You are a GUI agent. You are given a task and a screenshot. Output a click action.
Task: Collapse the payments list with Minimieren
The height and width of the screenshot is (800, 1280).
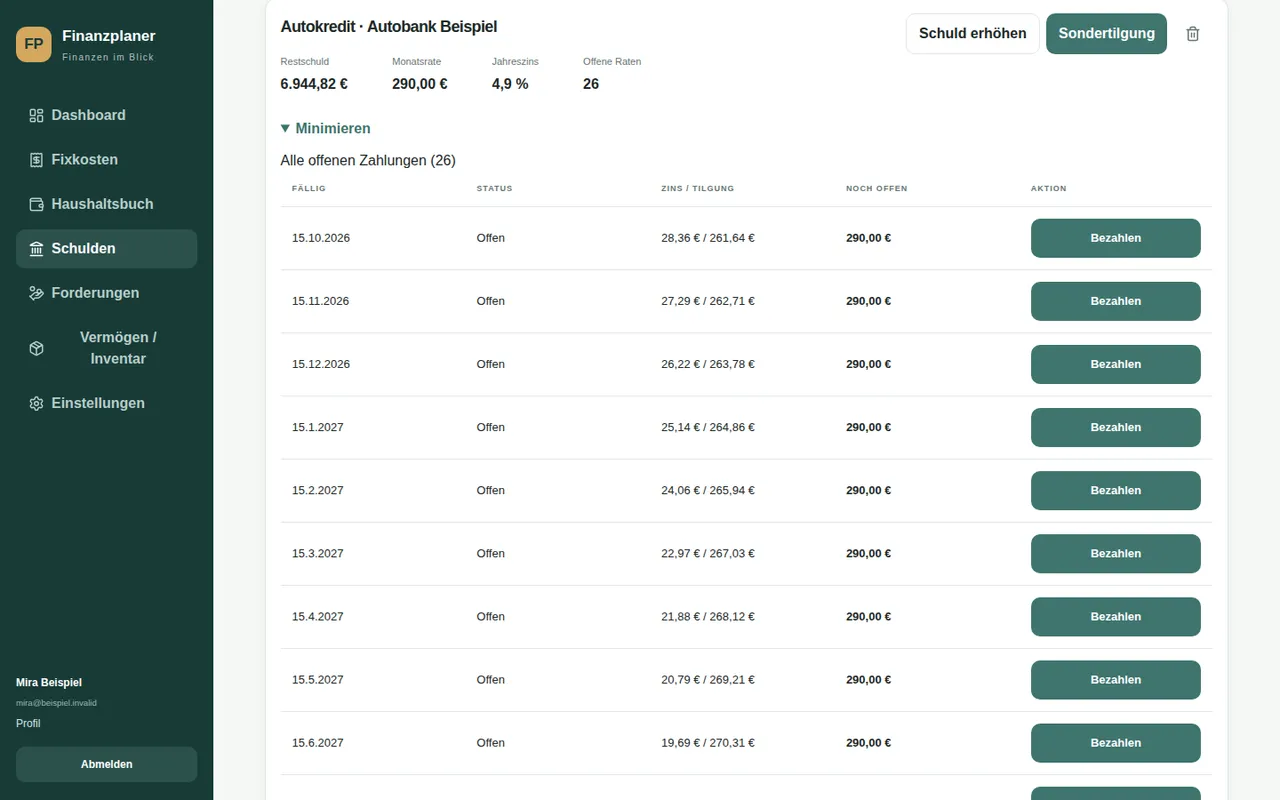[326, 129]
